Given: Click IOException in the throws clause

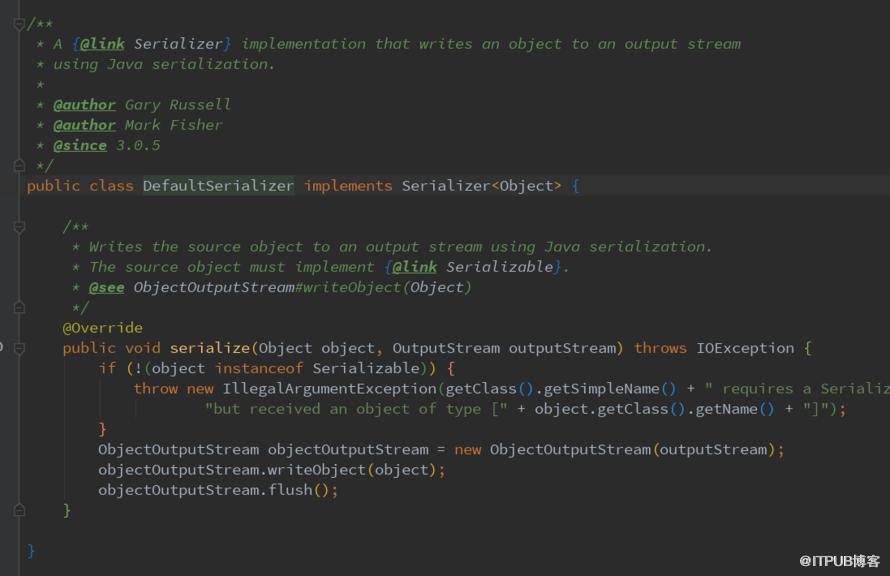Looking at the screenshot, I should 745,348.
